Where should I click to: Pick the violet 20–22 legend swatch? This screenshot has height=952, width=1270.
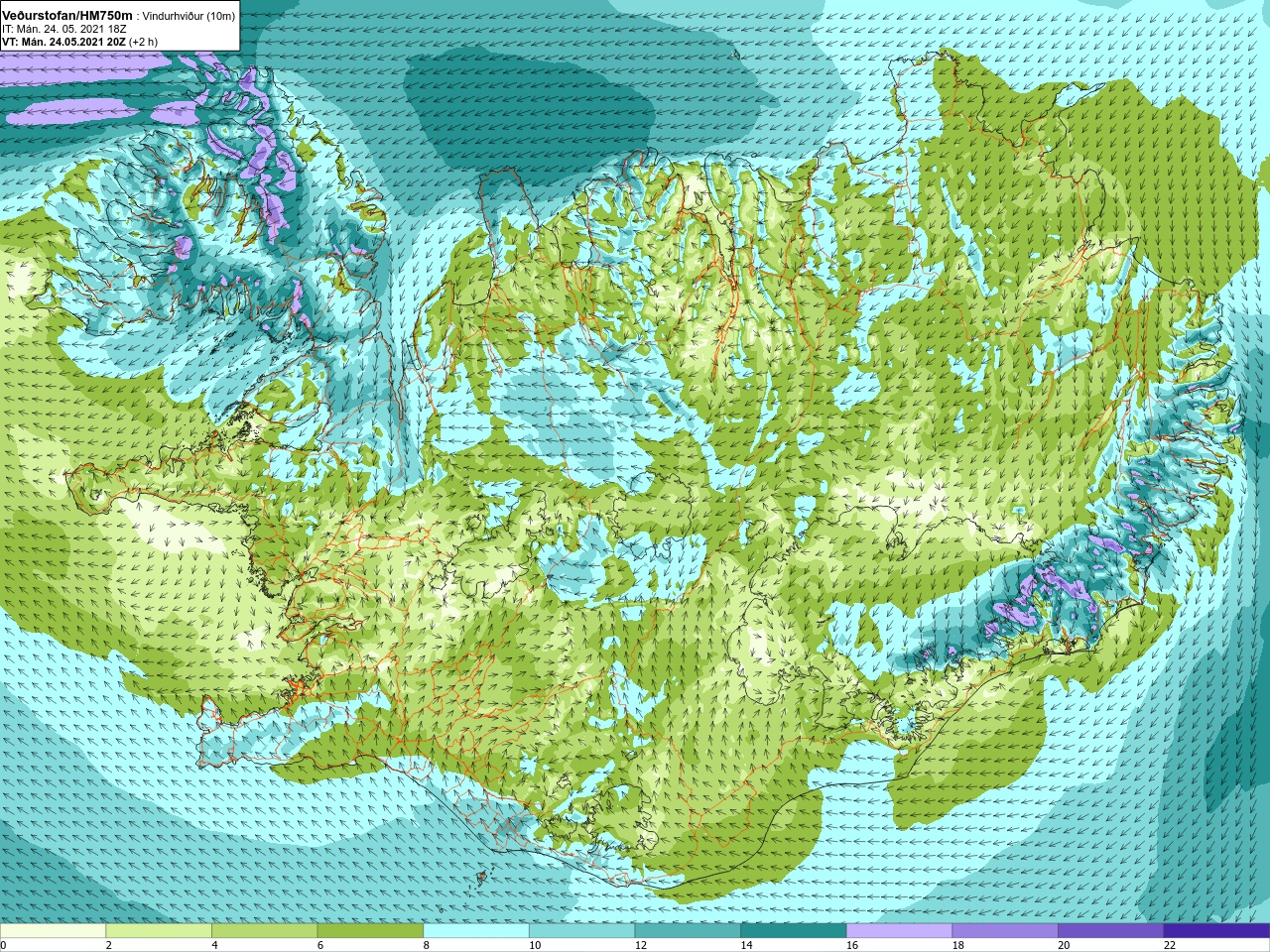tap(1111, 931)
